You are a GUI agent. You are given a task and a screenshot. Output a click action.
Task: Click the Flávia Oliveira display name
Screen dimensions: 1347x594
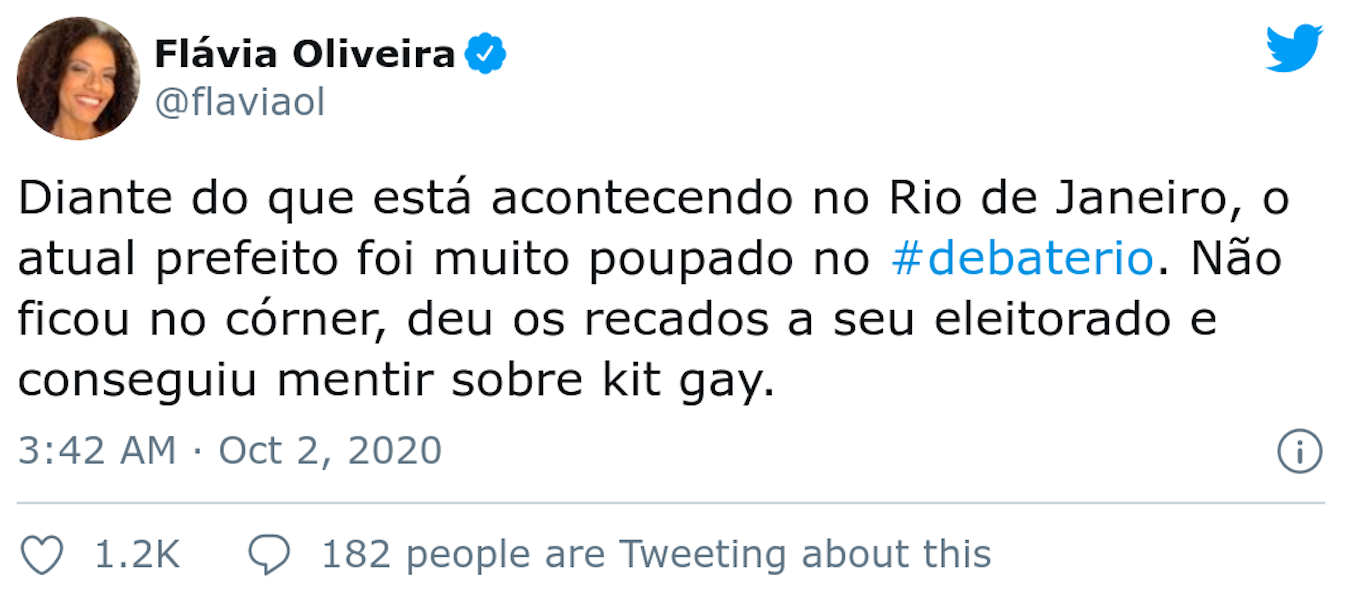[304, 54]
